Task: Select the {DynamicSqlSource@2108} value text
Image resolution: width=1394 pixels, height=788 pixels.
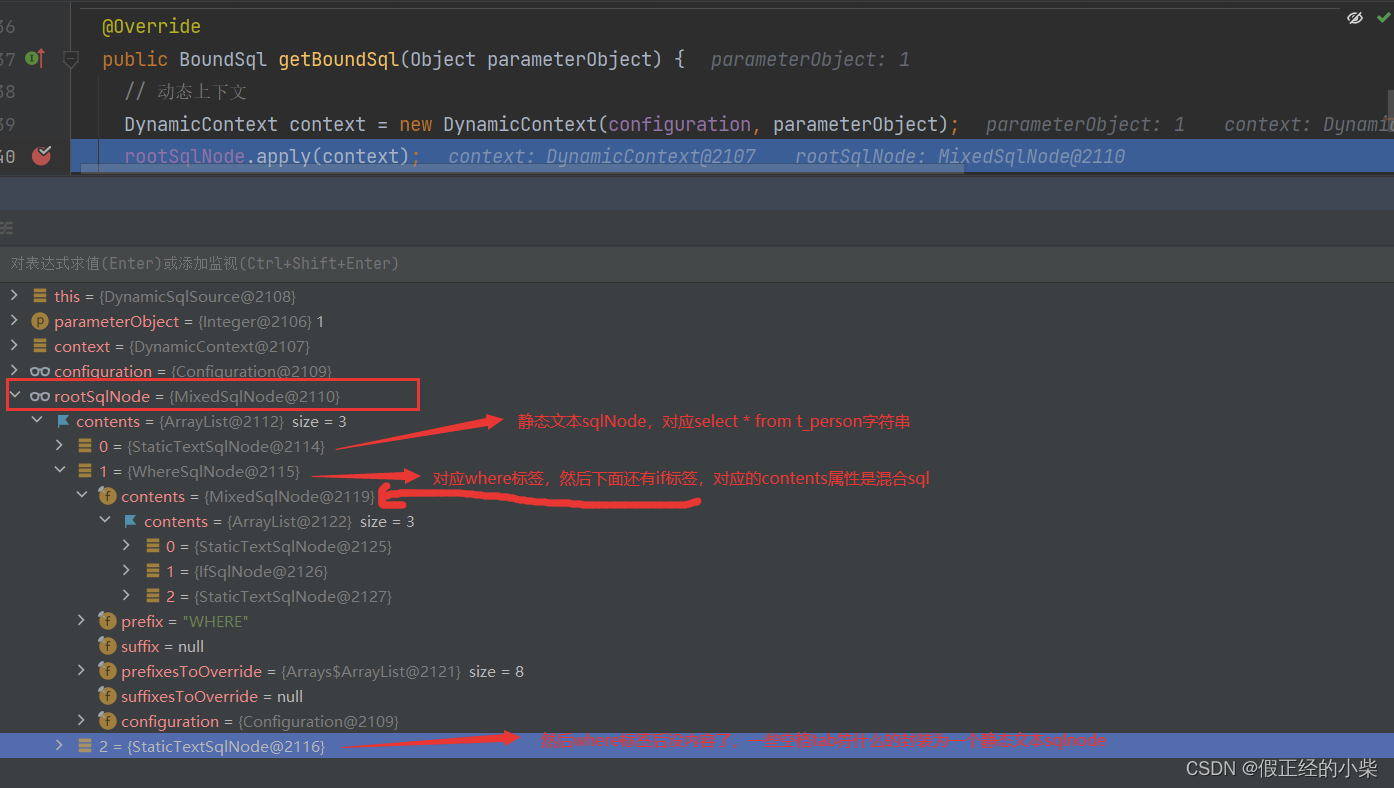Action: point(197,296)
